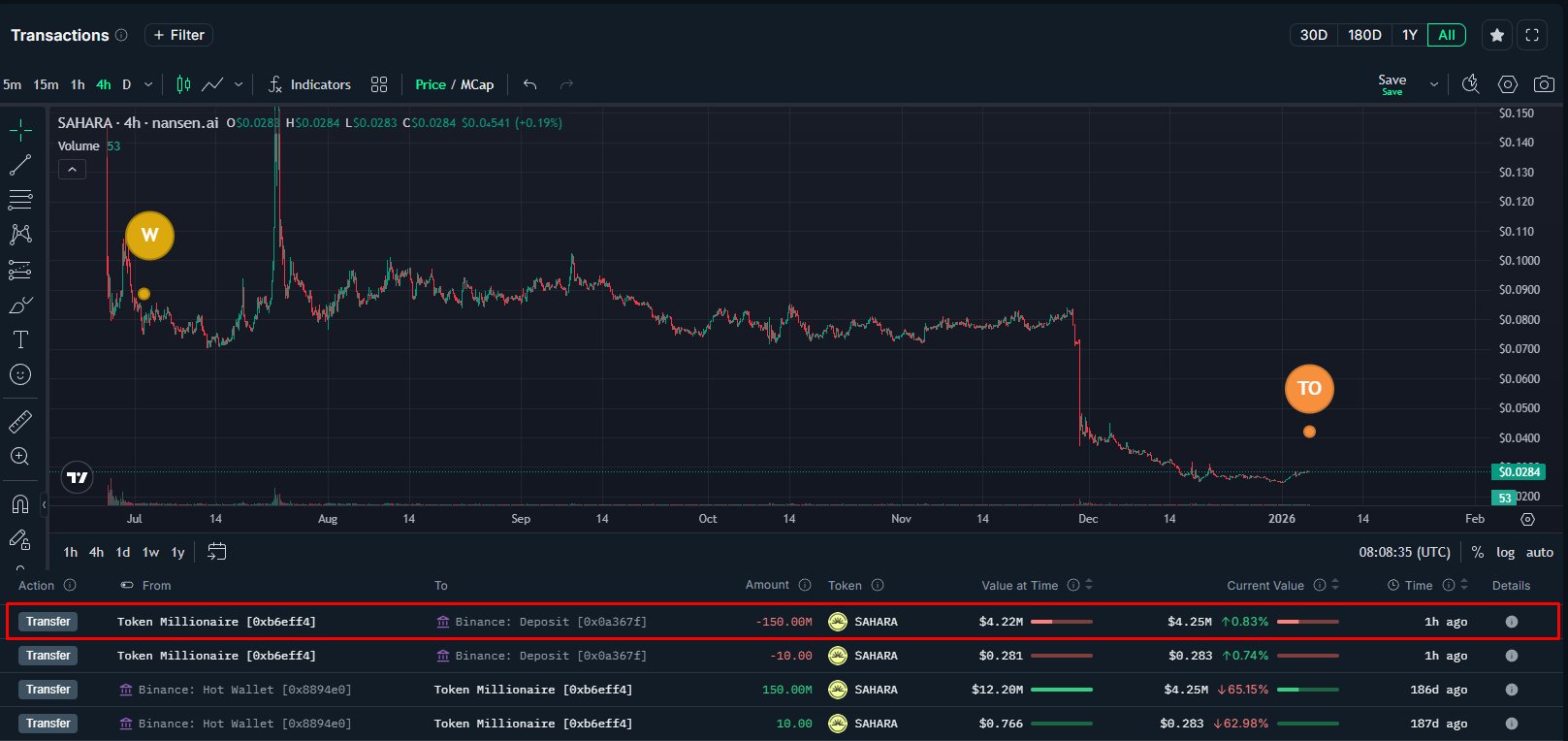The image size is (1568, 741).
Task: Select the 180D time range tab
Action: point(1363,35)
